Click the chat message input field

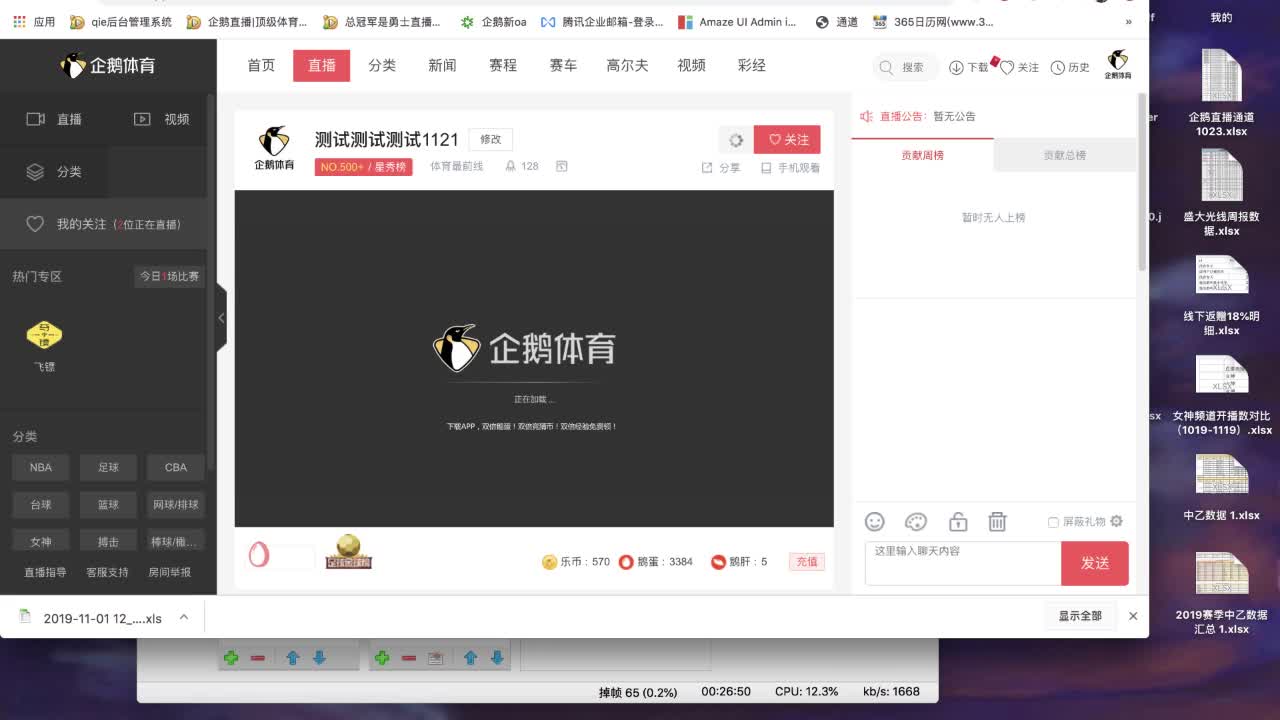pyautogui.click(x=962, y=563)
